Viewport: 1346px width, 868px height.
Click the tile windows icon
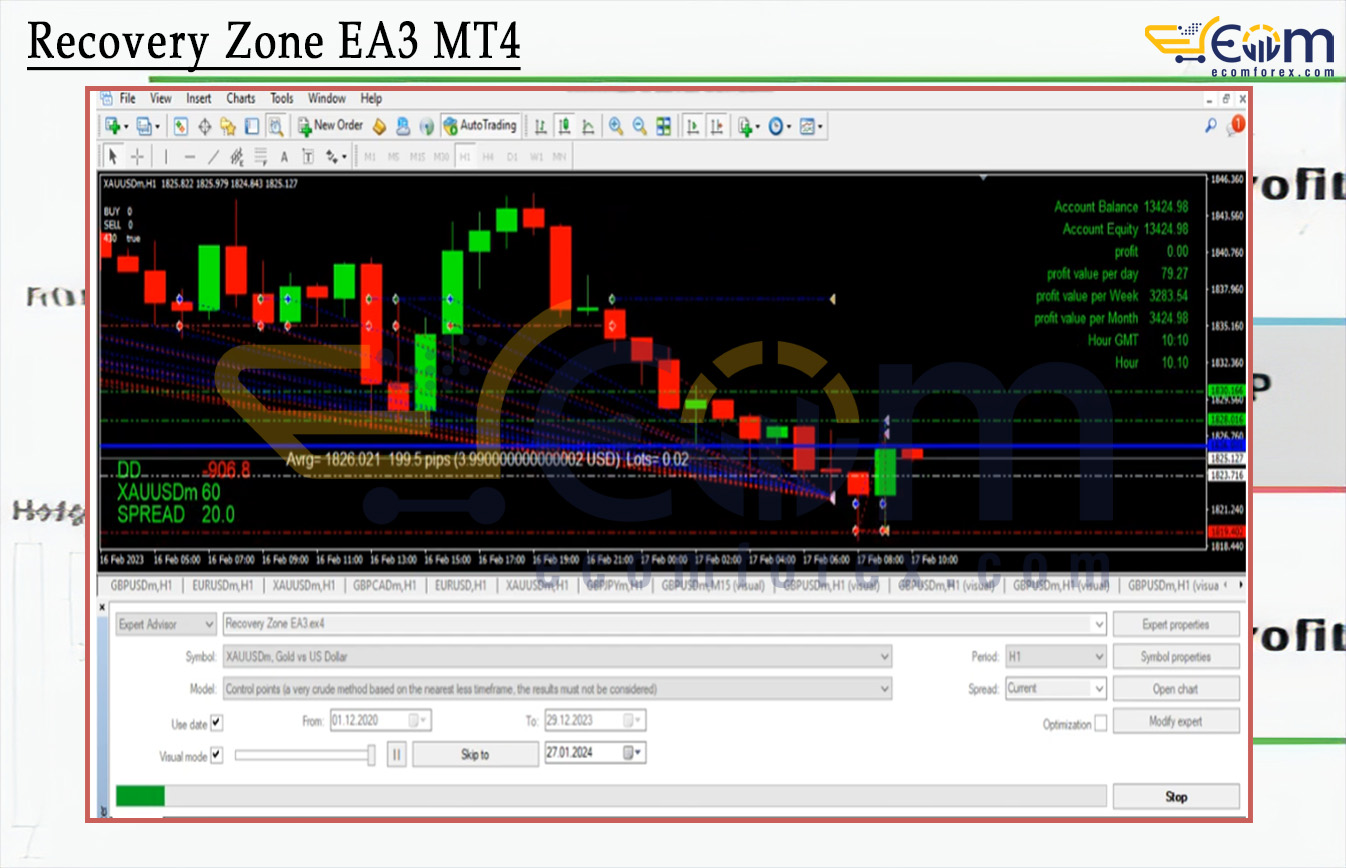pos(663,126)
